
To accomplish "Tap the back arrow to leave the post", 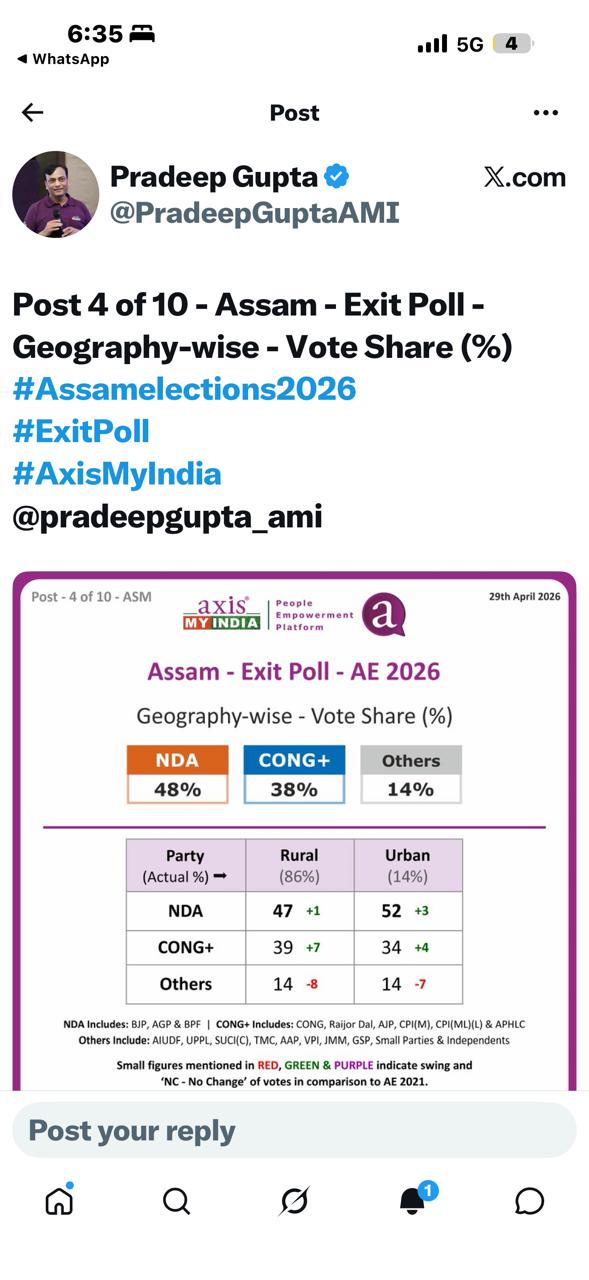I will 32,112.
